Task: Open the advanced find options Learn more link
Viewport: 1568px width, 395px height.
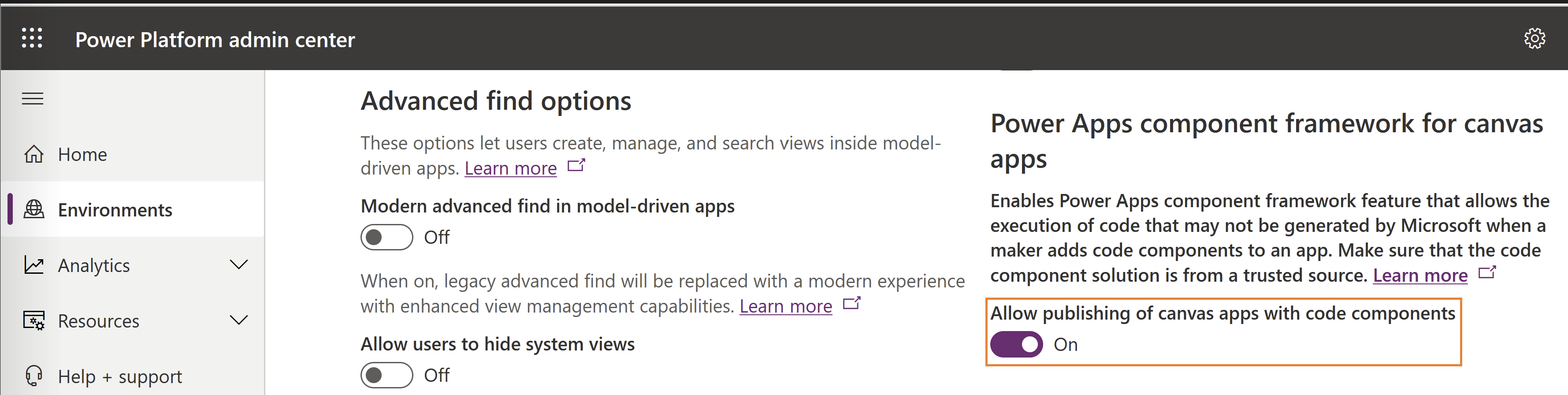Action: [510, 168]
